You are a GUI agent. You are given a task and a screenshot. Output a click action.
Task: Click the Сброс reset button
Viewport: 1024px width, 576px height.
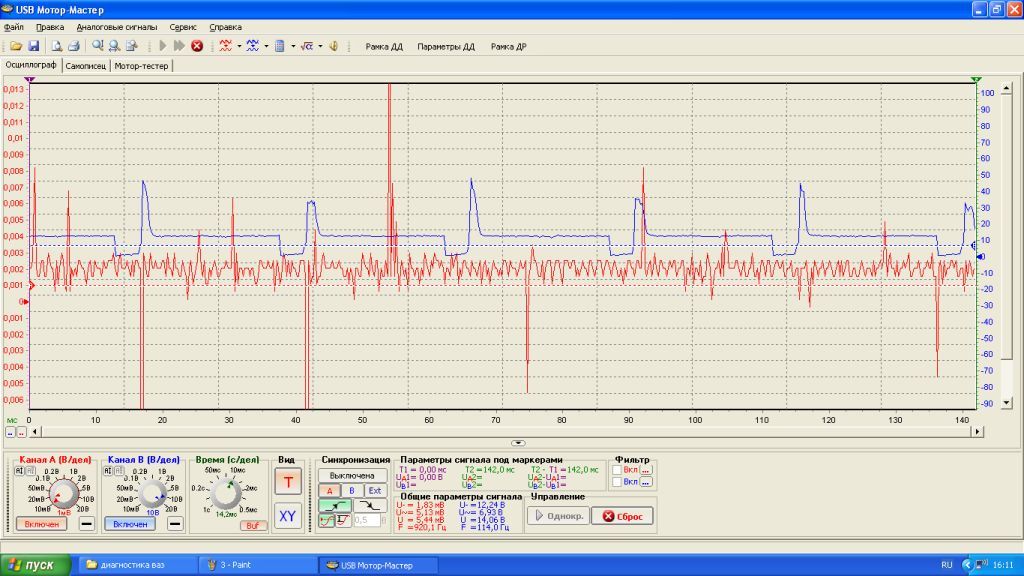[x=622, y=516]
